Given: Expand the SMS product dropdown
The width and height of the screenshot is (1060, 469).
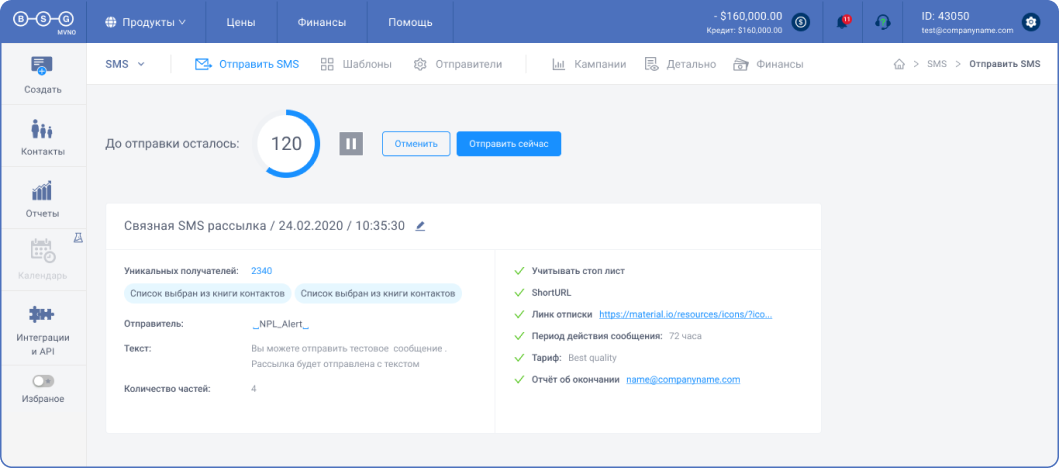Looking at the screenshot, I should [125, 64].
